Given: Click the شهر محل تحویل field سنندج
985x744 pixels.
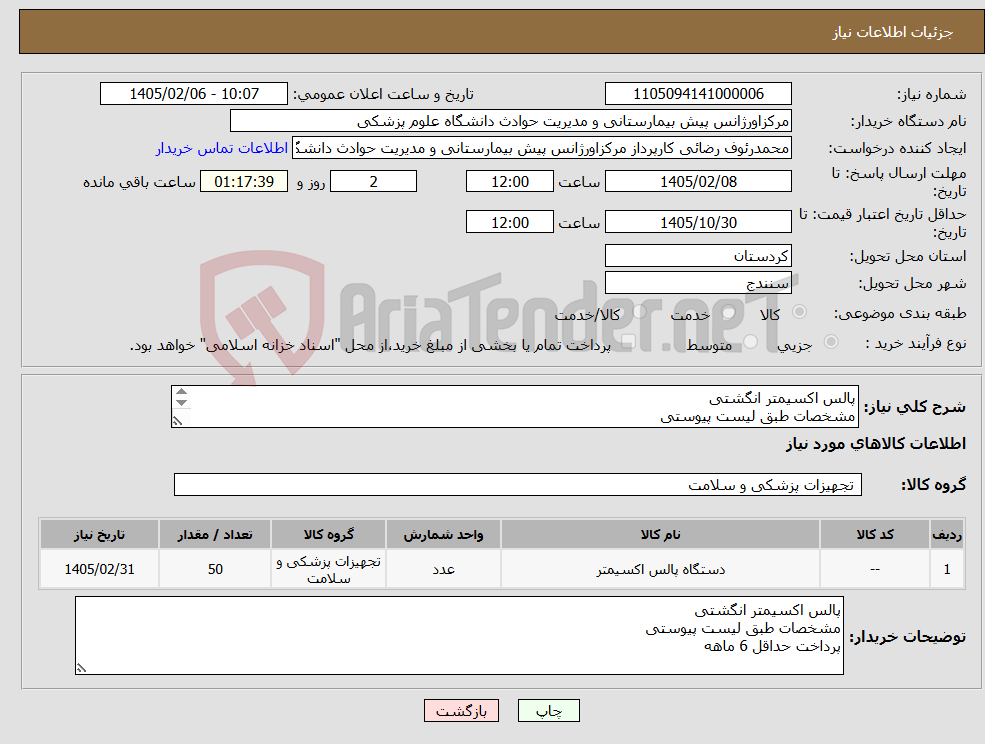Looking at the screenshot, I should point(698,283).
